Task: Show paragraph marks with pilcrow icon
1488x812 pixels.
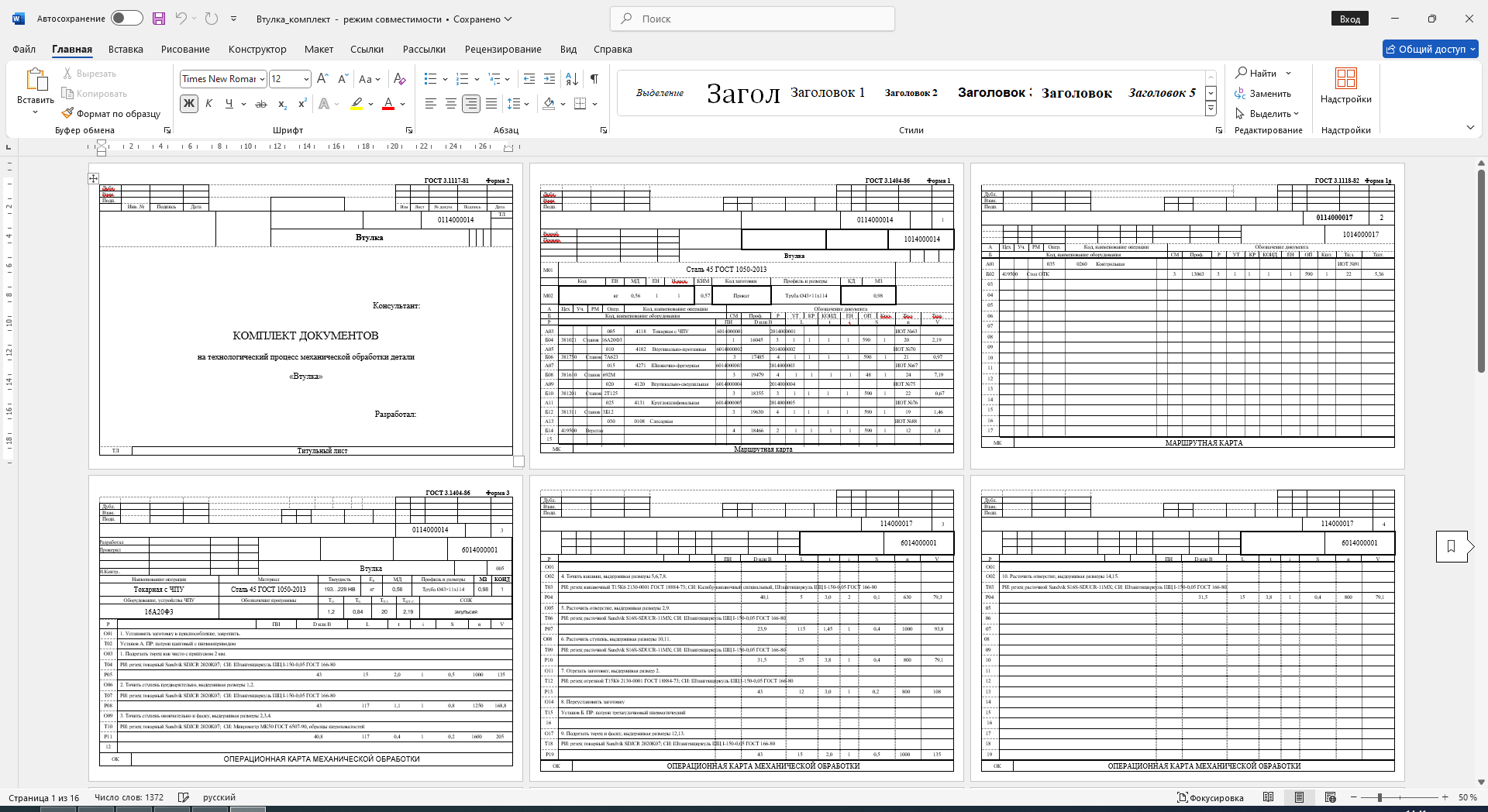Action: 594,79
